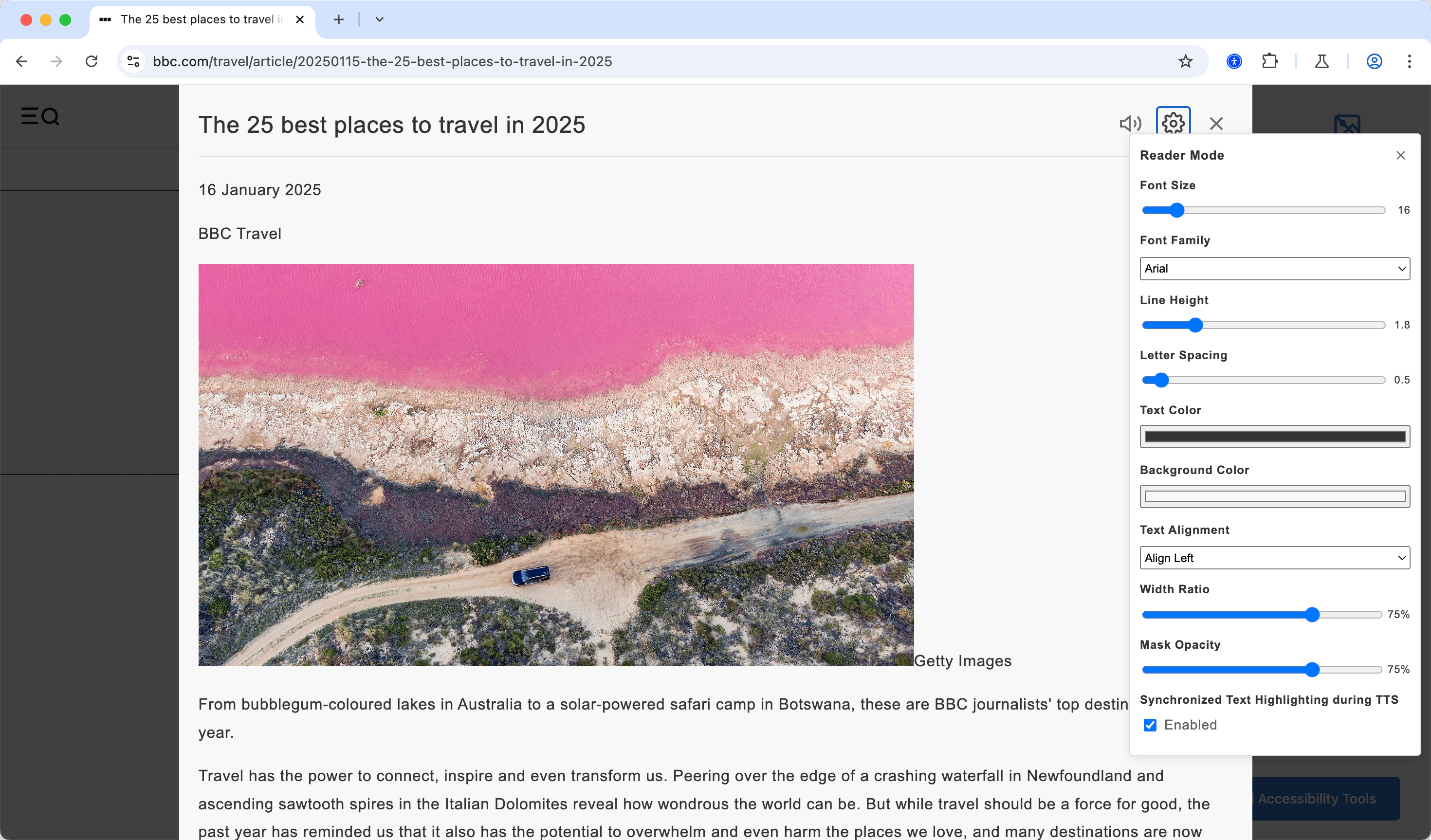Close the Reader Mode settings panel

click(1400, 155)
